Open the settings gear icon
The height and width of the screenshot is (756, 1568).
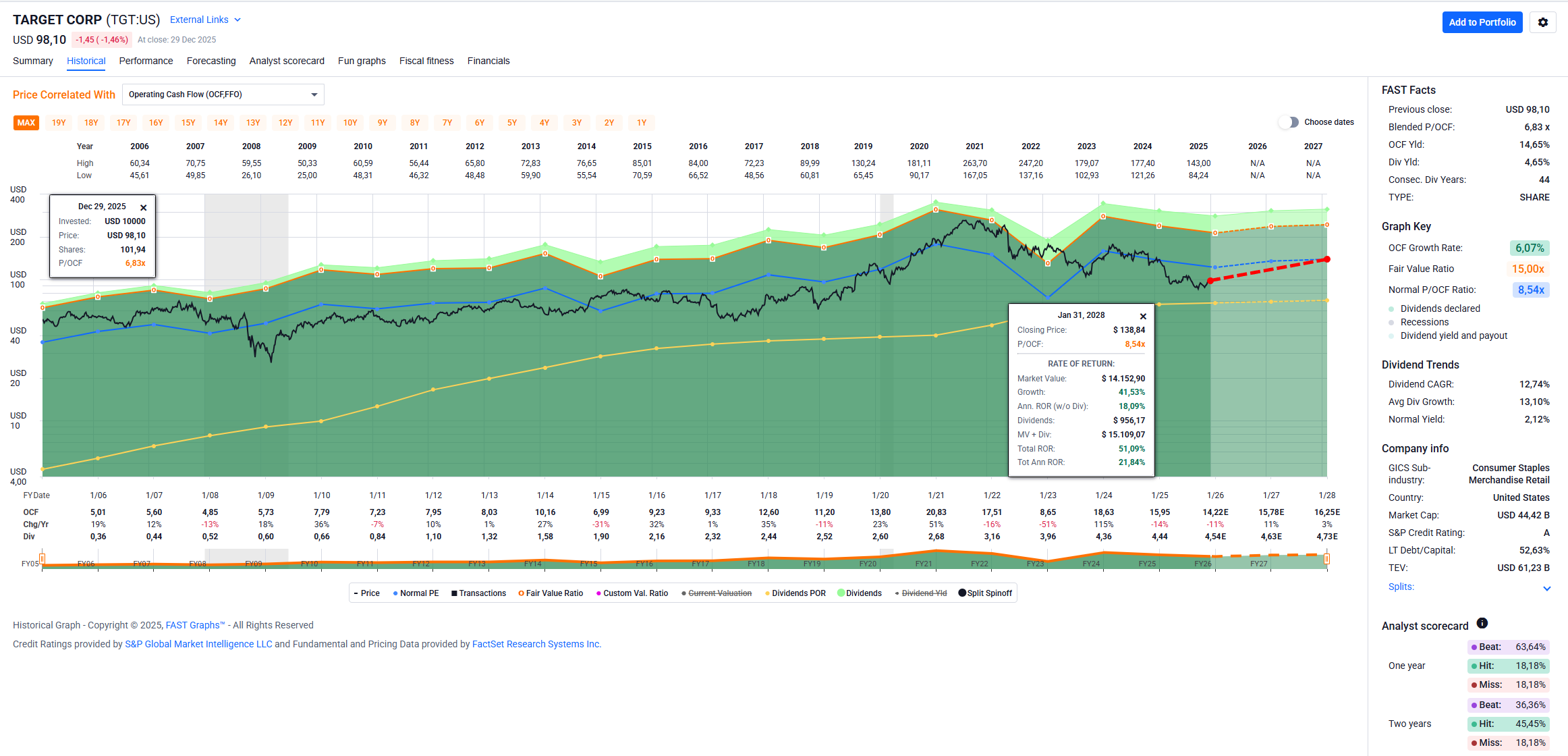[1542, 22]
